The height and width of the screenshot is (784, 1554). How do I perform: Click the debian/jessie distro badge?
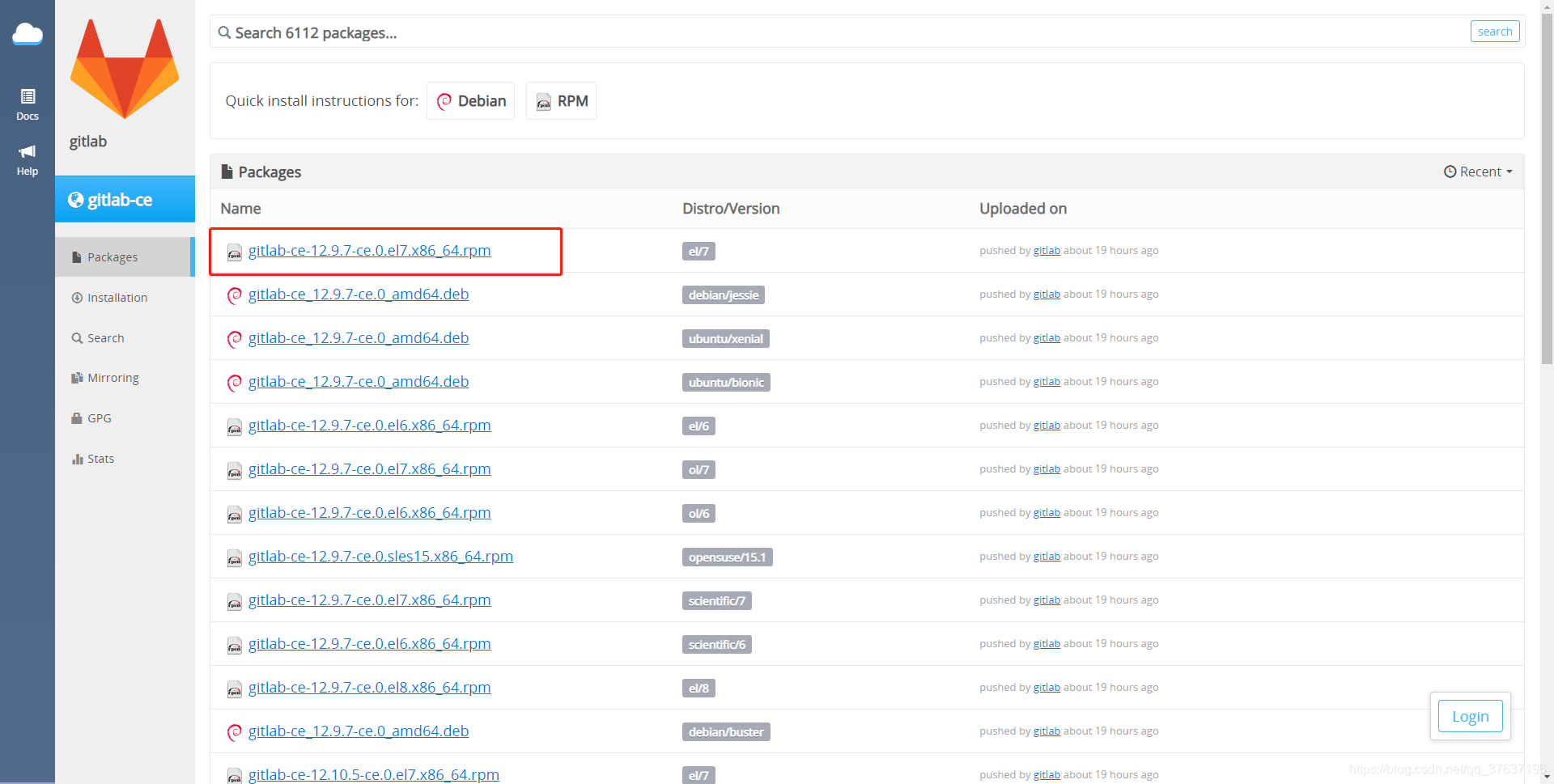point(724,295)
